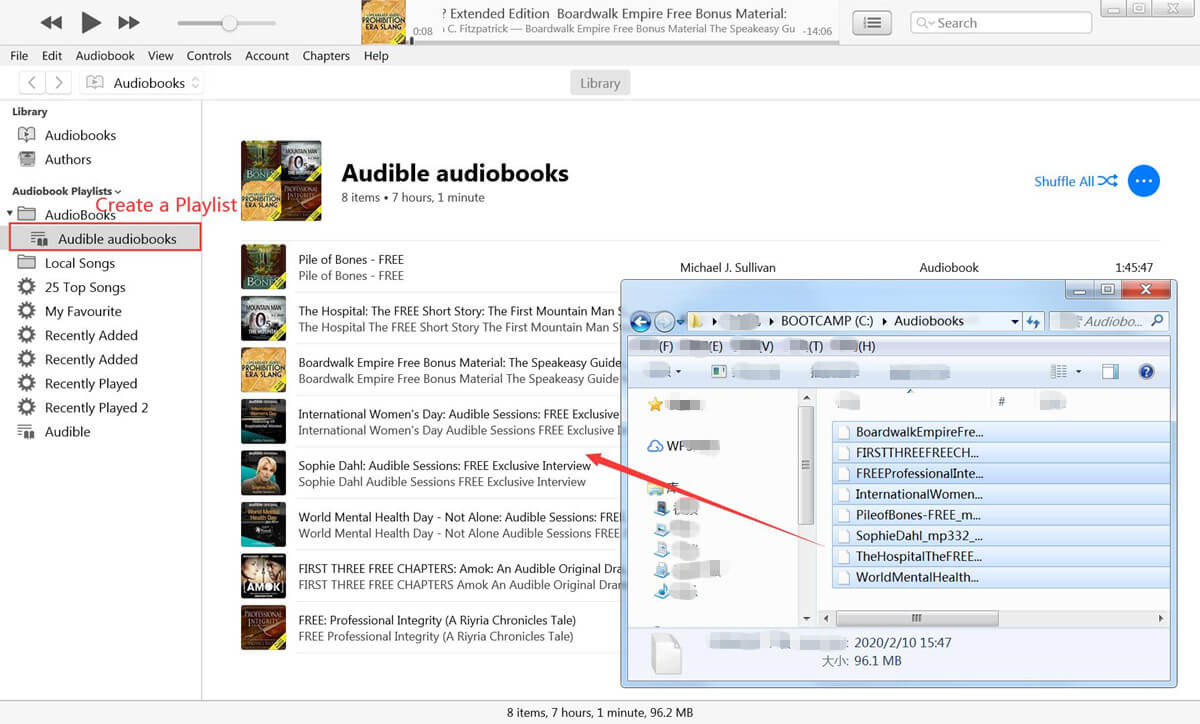Click the Shuffle All link
The width and height of the screenshot is (1200, 724).
click(x=1076, y=181)
